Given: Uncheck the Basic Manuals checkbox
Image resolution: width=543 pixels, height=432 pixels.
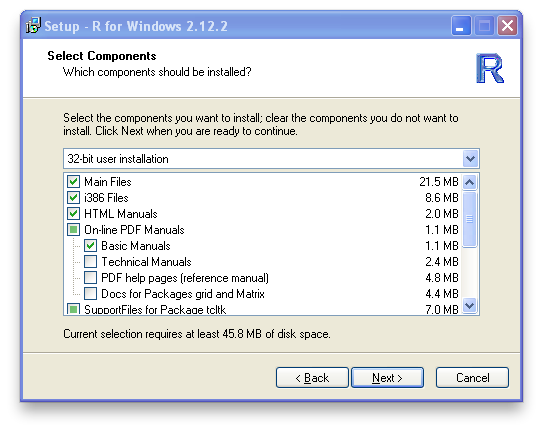Looking at the screenshot, I should coord(90,246).
